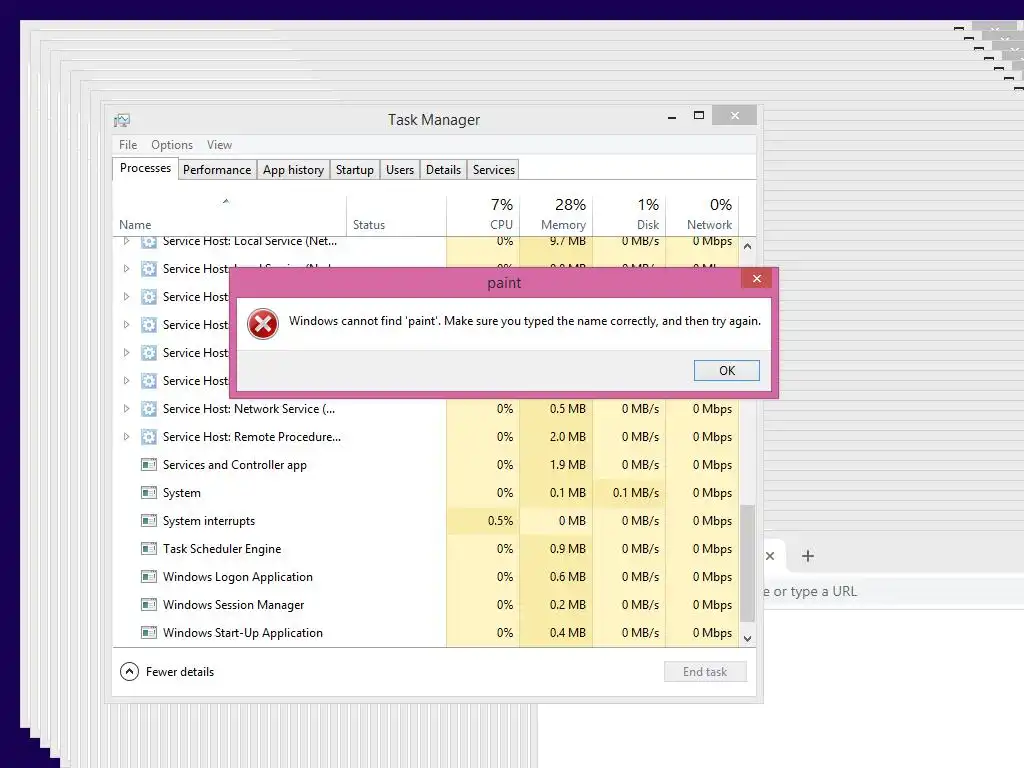Click the System interrupts icon

click(x=149, y=521)
